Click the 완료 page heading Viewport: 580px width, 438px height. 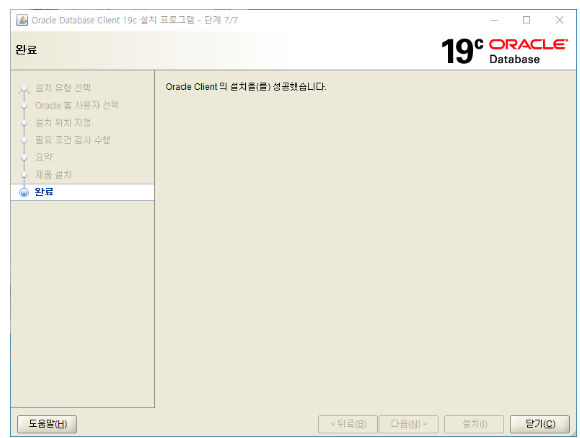(x=26, y=50)
